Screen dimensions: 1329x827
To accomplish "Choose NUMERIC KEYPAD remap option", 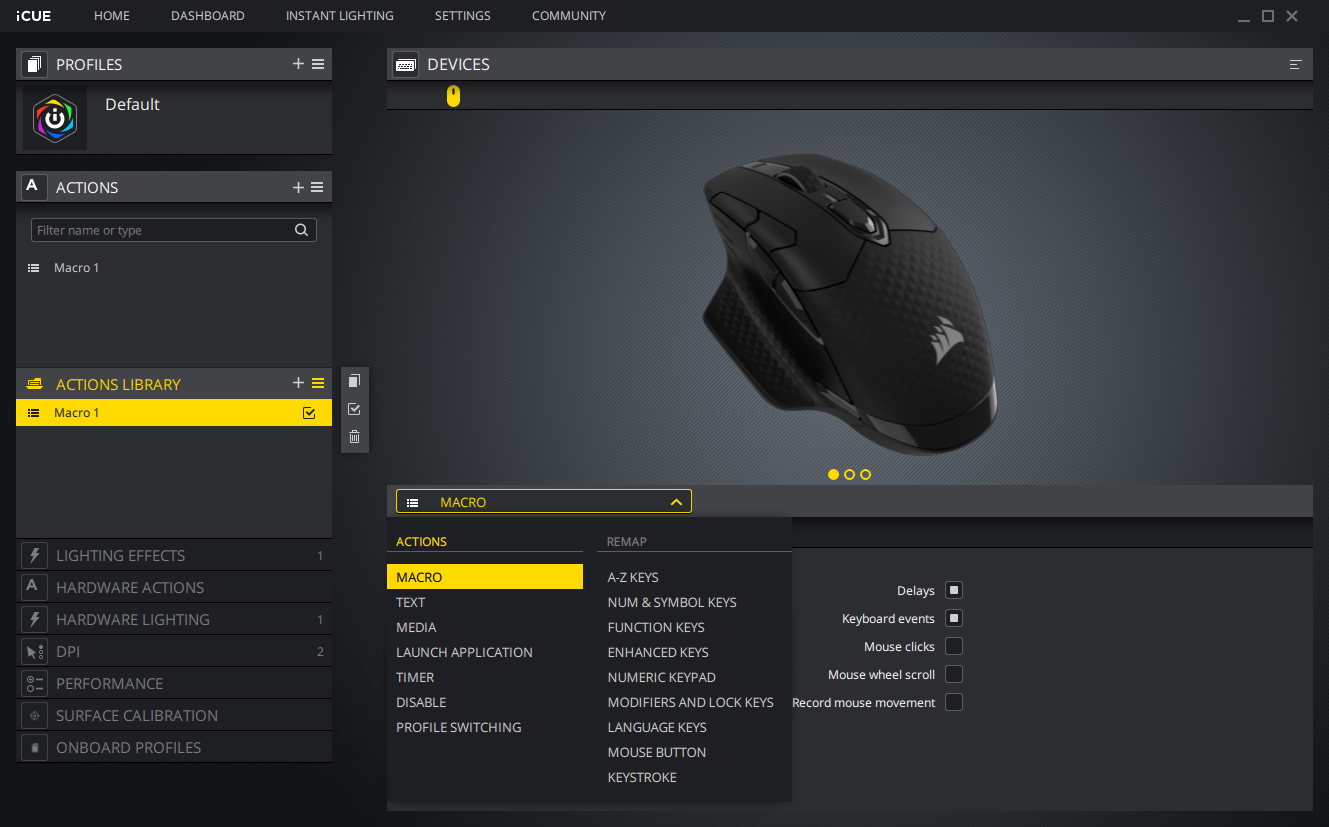I will [662, 677].
